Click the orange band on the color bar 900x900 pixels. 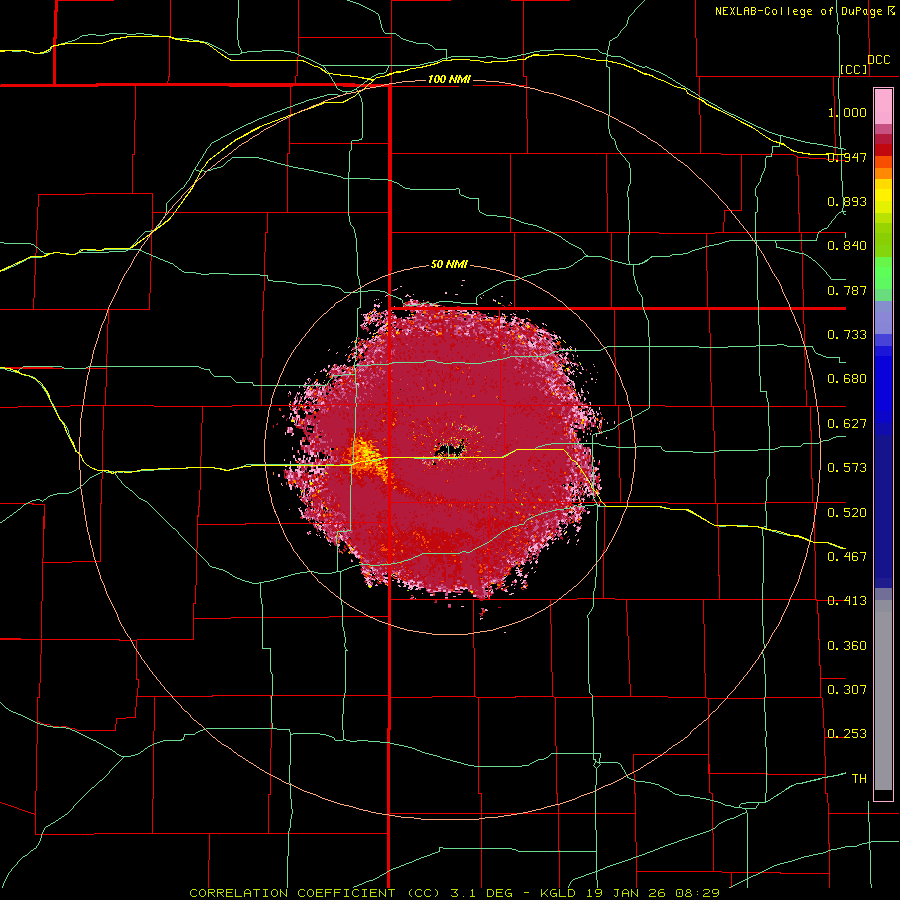(883, 168)
